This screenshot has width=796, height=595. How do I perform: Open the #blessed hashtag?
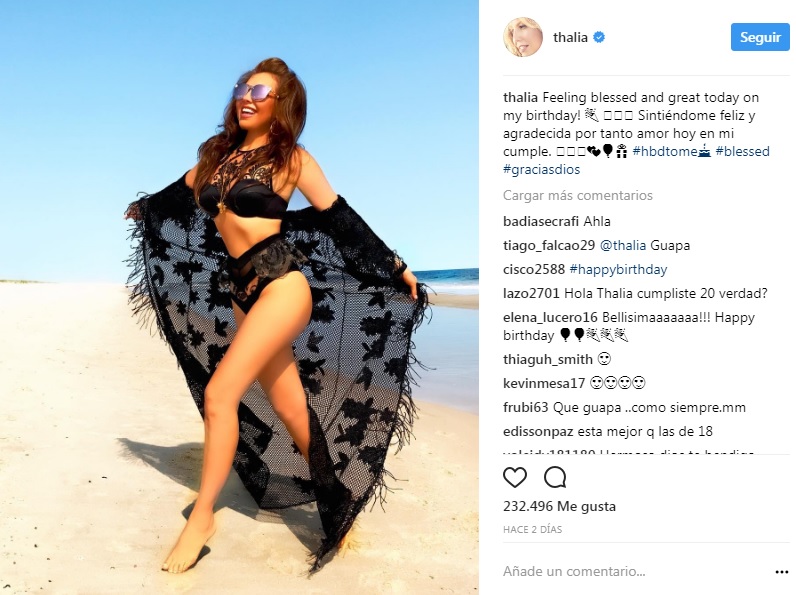[742, 151]
